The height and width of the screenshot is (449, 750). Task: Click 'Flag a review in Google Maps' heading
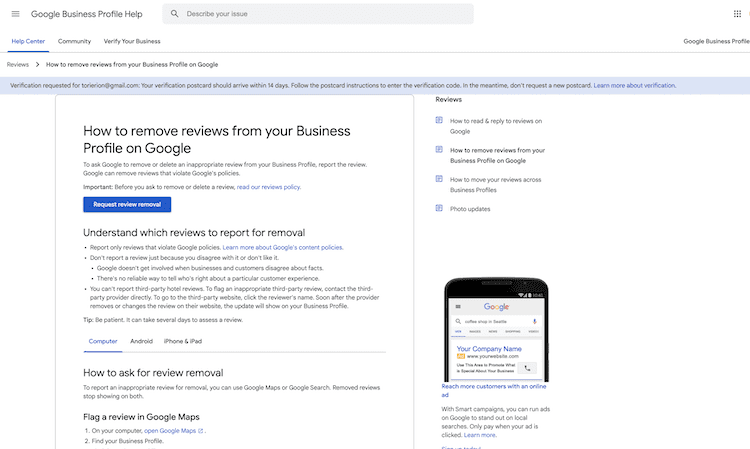coord(141,417)
